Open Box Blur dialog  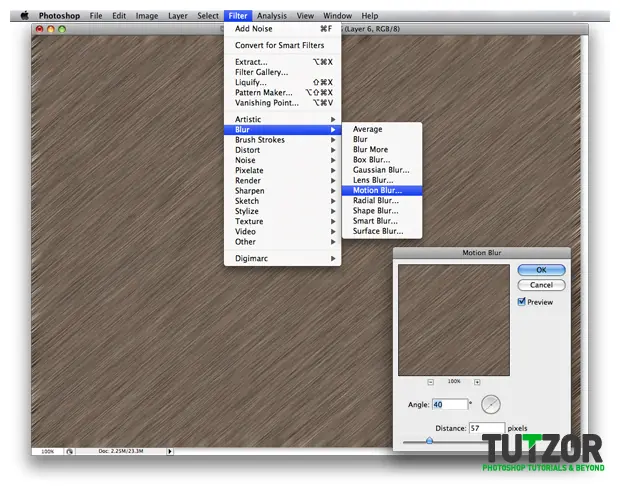pyautogui.click(x=382, y=160)
